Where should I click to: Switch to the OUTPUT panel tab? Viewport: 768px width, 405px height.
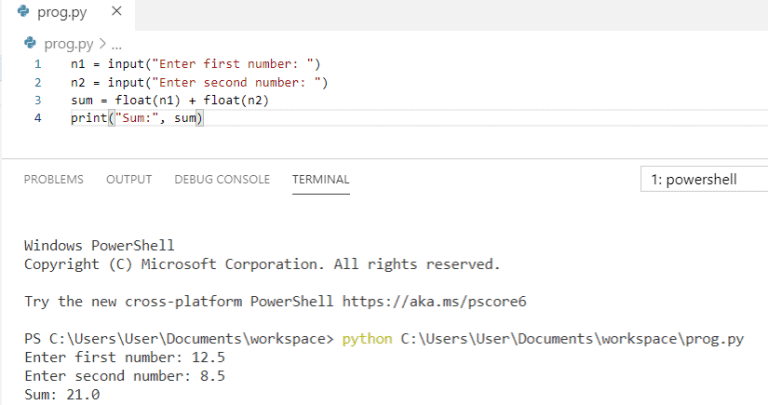pos(129,179)
